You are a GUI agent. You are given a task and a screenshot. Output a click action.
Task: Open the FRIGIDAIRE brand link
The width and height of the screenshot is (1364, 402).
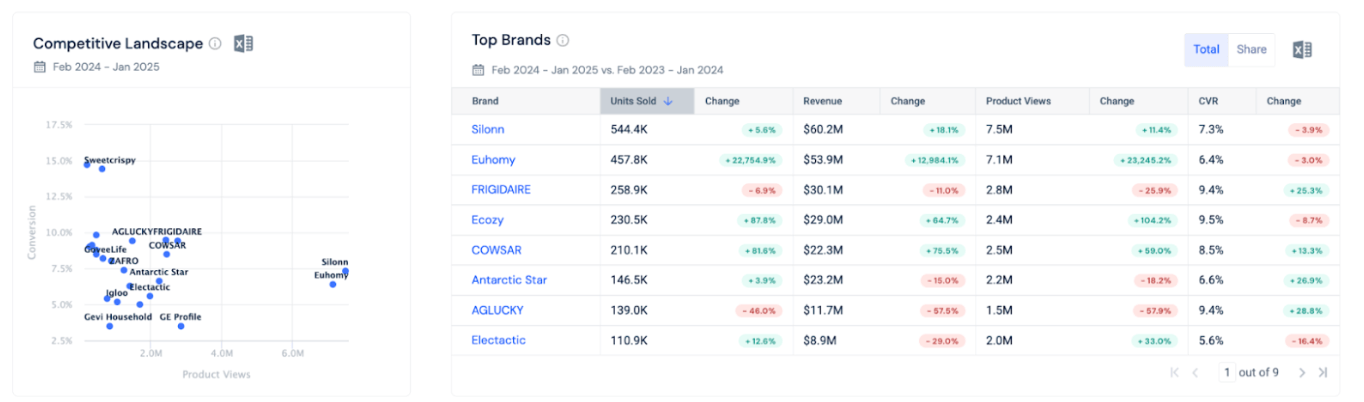tap(501, 190)
